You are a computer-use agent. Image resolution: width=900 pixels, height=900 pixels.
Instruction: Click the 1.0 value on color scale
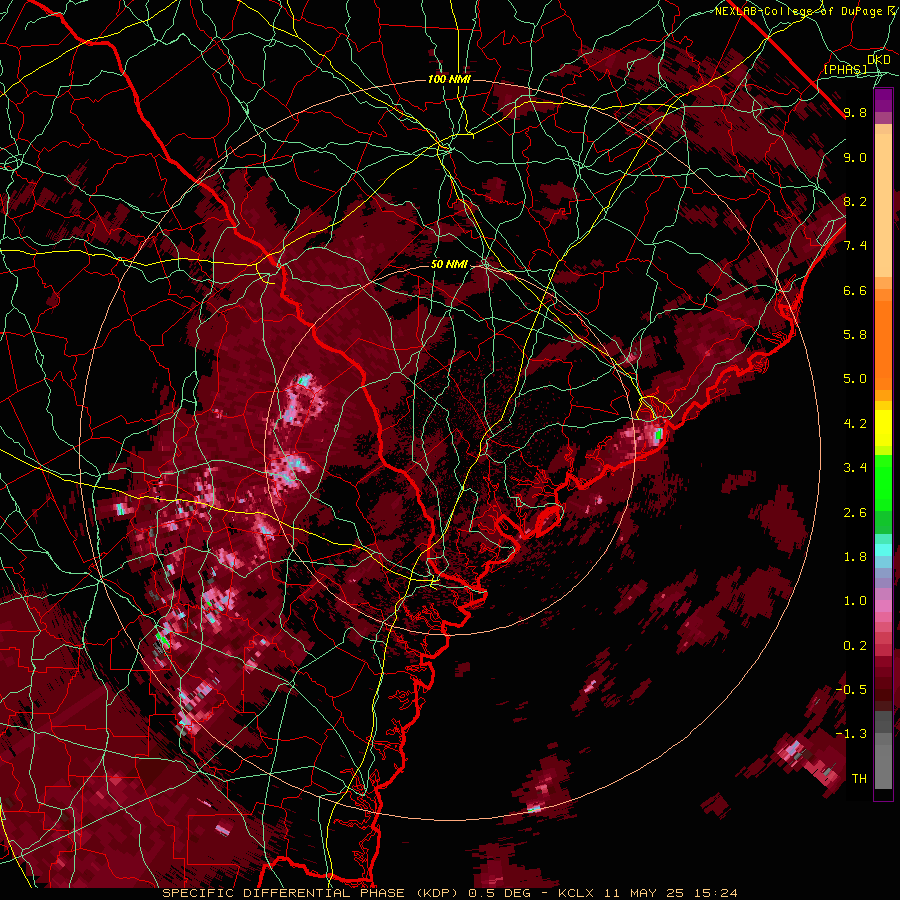(855, 601)
